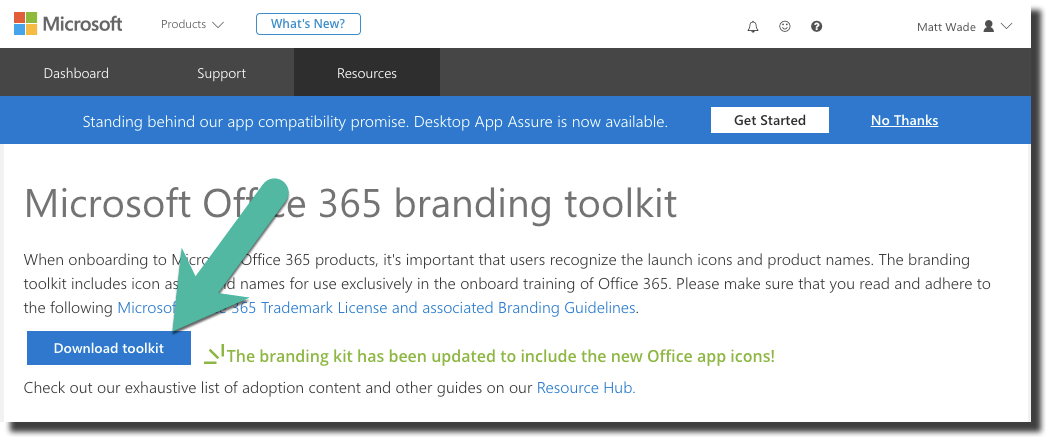Screen dimensions: 1046x437
Task: Open the Trademark License and Branding Guidelines link
Action: click(x=376, y=308)
